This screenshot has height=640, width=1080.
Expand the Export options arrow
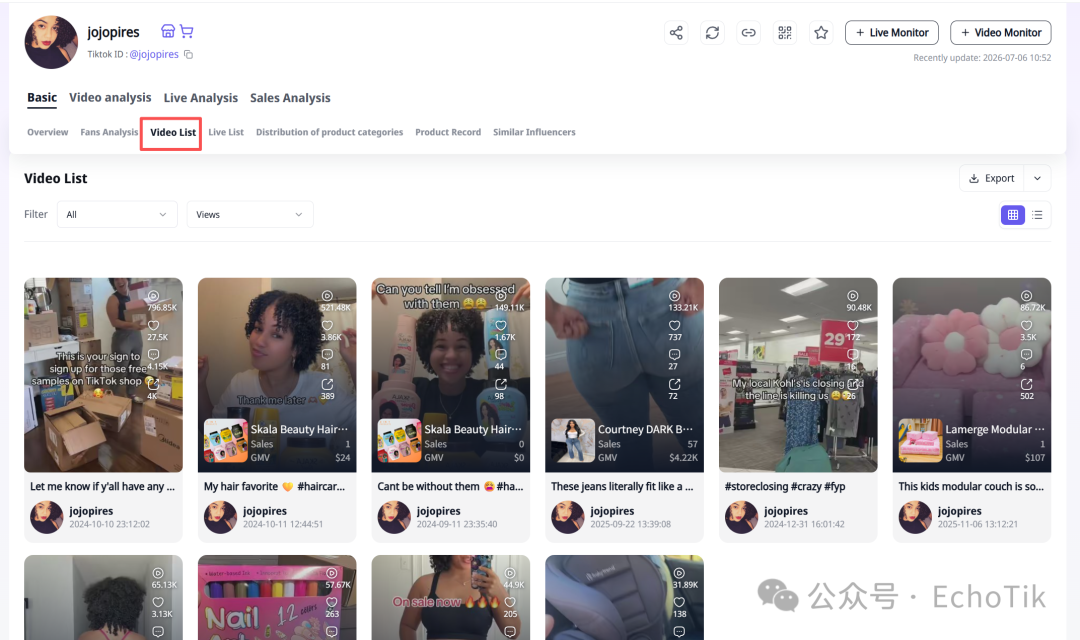(1037, 178)
